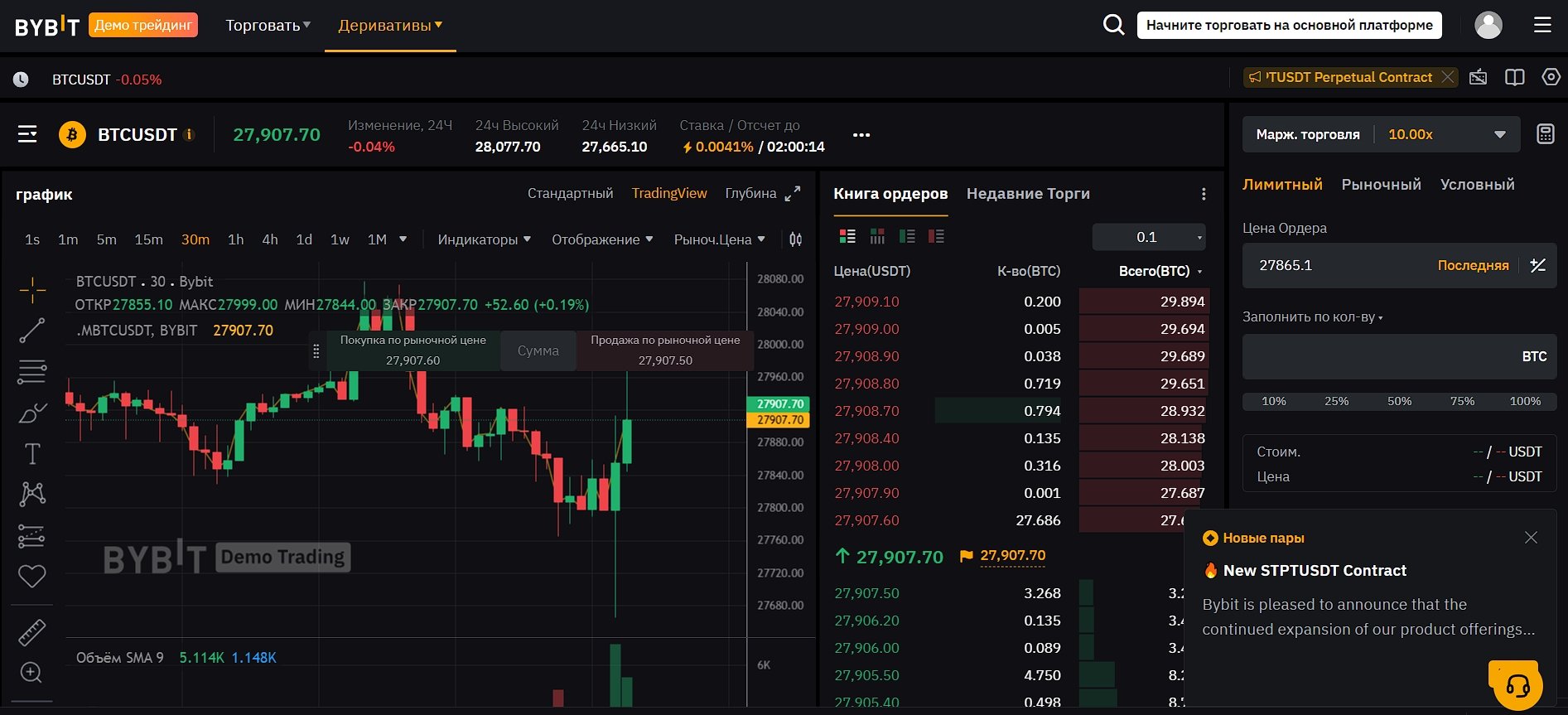Viewport: 1568px width, 715px height.
Task: Toggle price offset icon in order price field
Action: tap(1538, 265)
